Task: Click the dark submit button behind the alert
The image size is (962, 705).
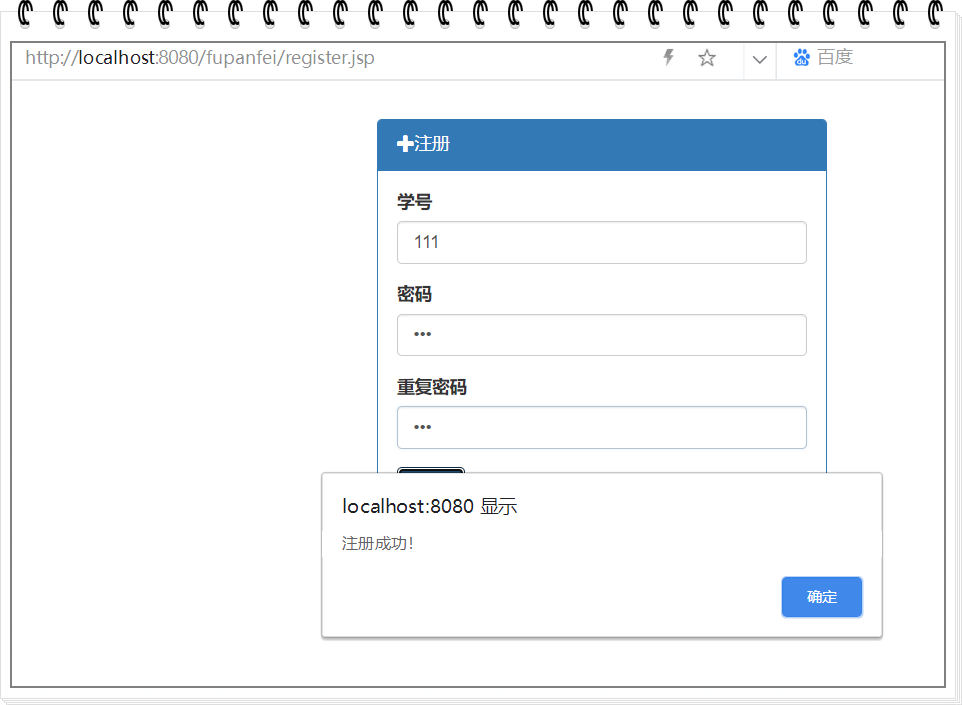Action: (431, 470)
